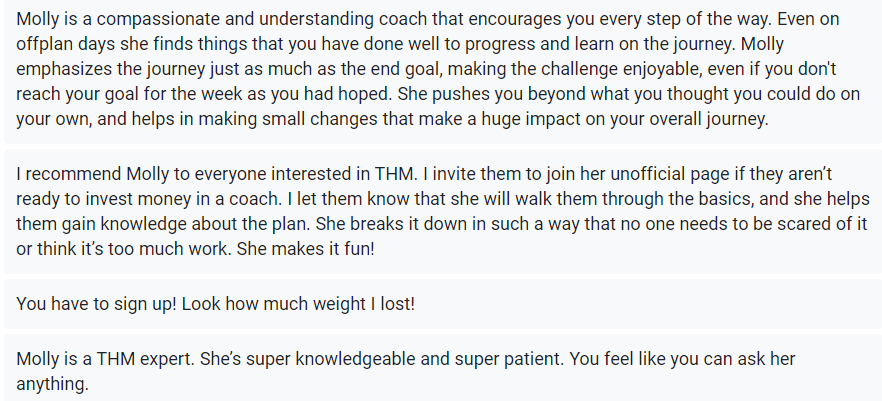Image resolution: width=882 pixels, height=401 pixels.
Task: Click the phrase 'offplan days' in the first card
Action: [66, 44]
